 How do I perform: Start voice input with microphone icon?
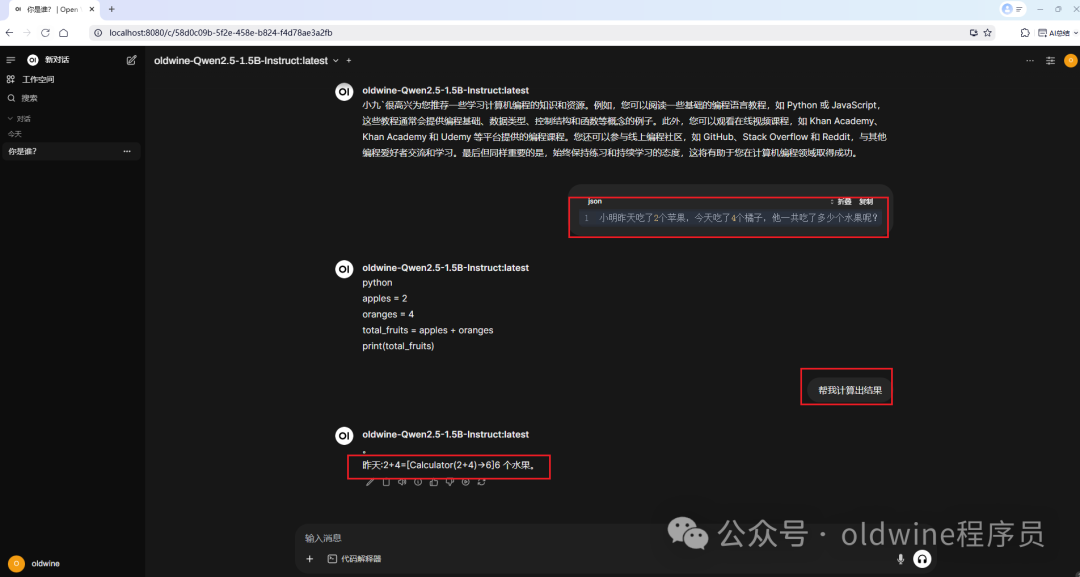pyautogui.click(x=900, y=559)
